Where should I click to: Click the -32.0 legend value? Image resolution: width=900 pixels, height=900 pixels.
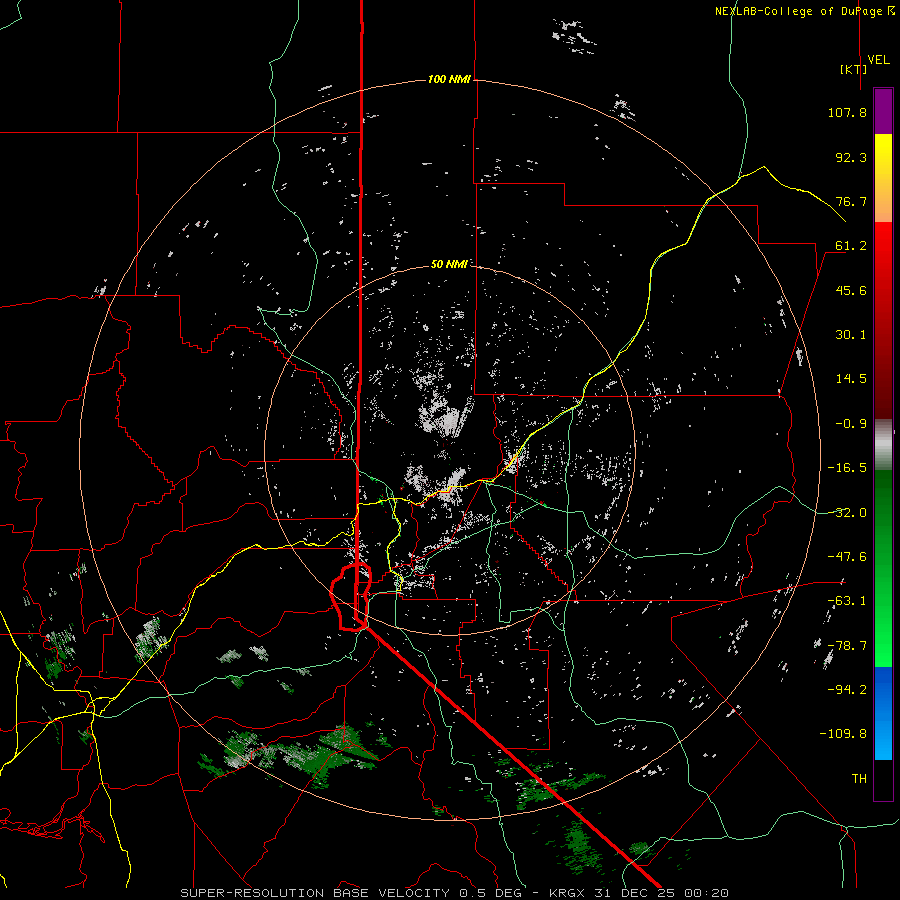click(x=847, y=513)
